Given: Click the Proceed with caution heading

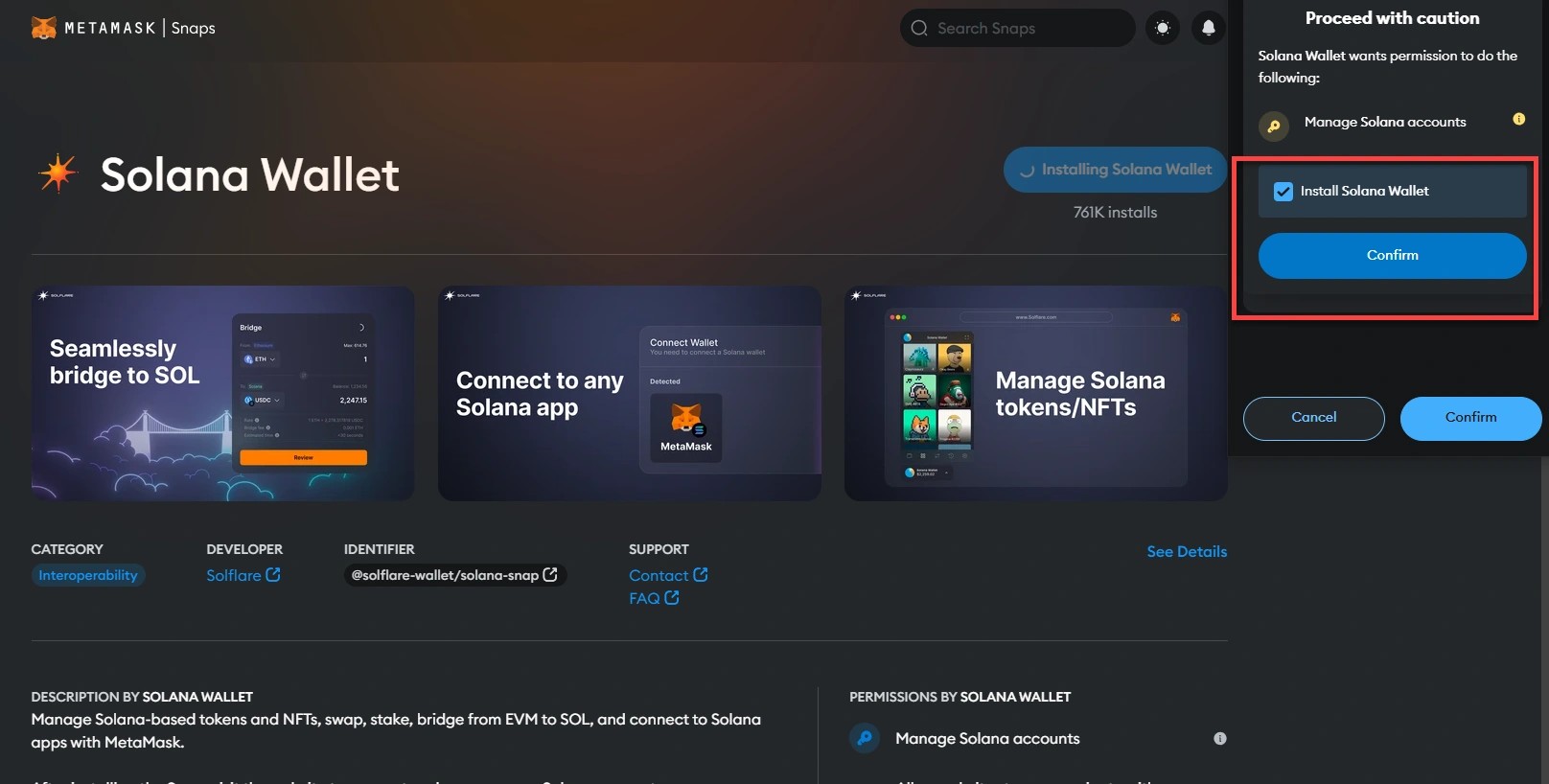Looking at the screenshot, I should coord(1392,17).
